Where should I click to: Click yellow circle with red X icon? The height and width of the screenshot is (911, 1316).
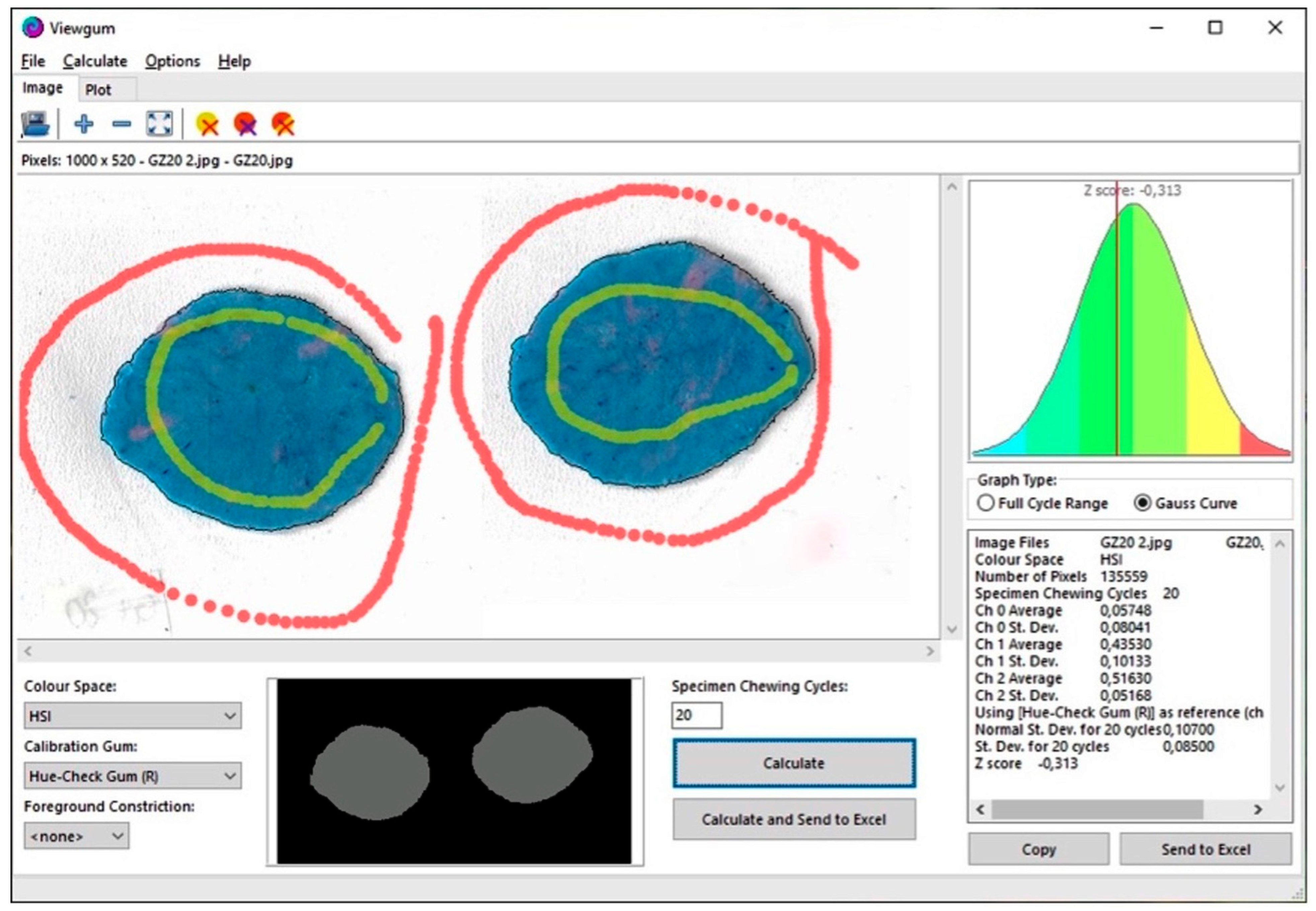[x=207, y=124]
